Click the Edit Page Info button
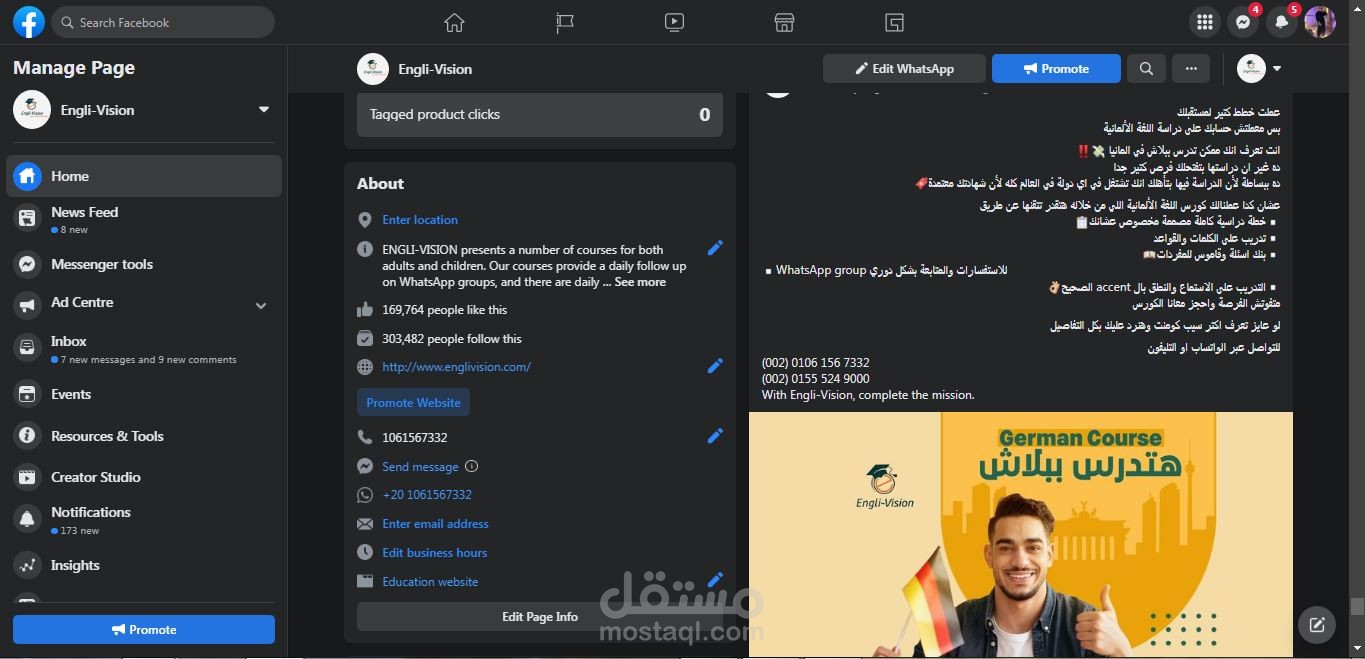Screen dimensions: 1365x659 pos(540,617)
